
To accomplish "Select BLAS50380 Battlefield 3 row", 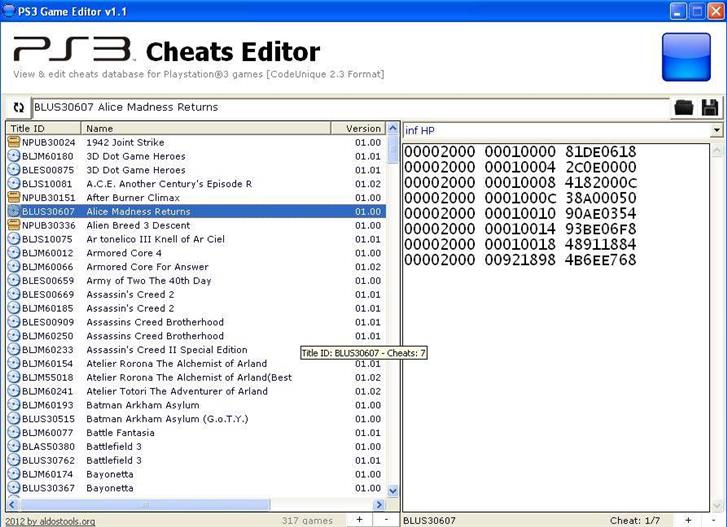I will 196,447.
